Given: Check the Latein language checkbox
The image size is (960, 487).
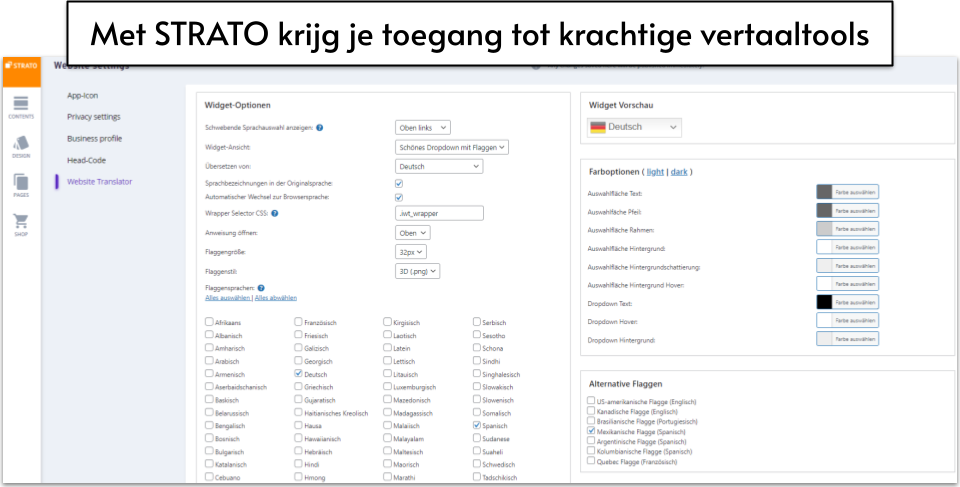Looking at the screenshot, I should click(388, 347).
